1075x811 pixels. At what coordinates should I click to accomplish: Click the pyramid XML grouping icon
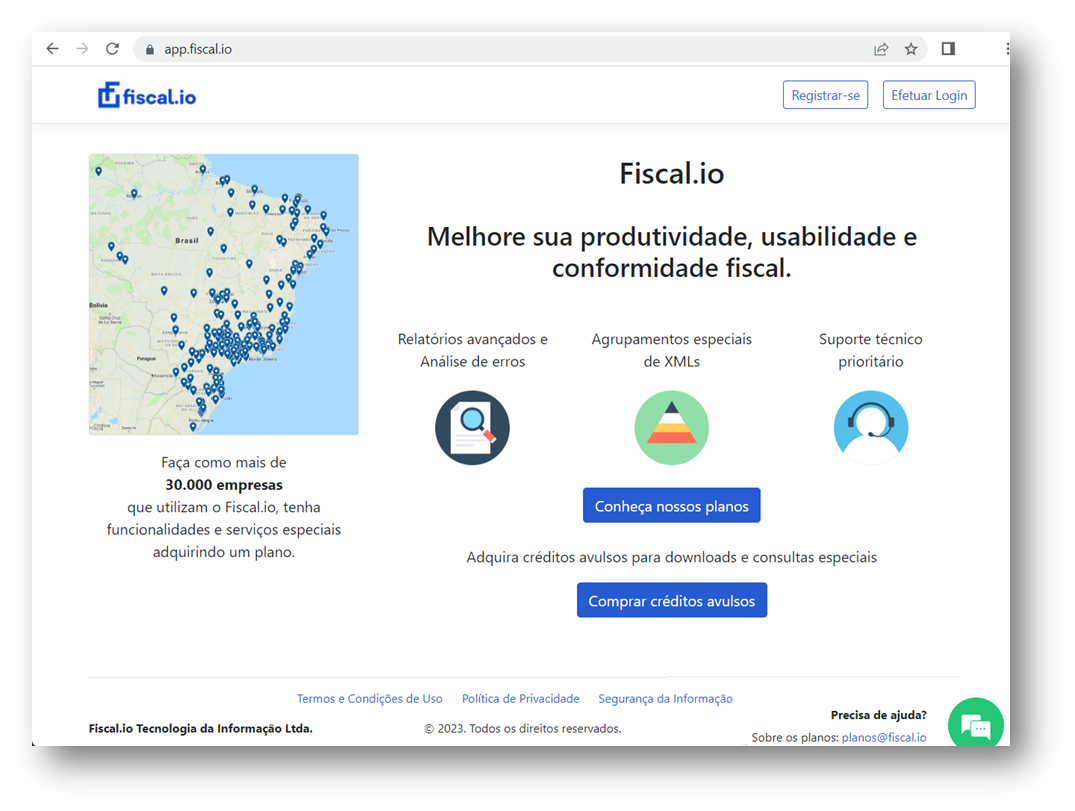pyautogui.click(x=672, y=428)
